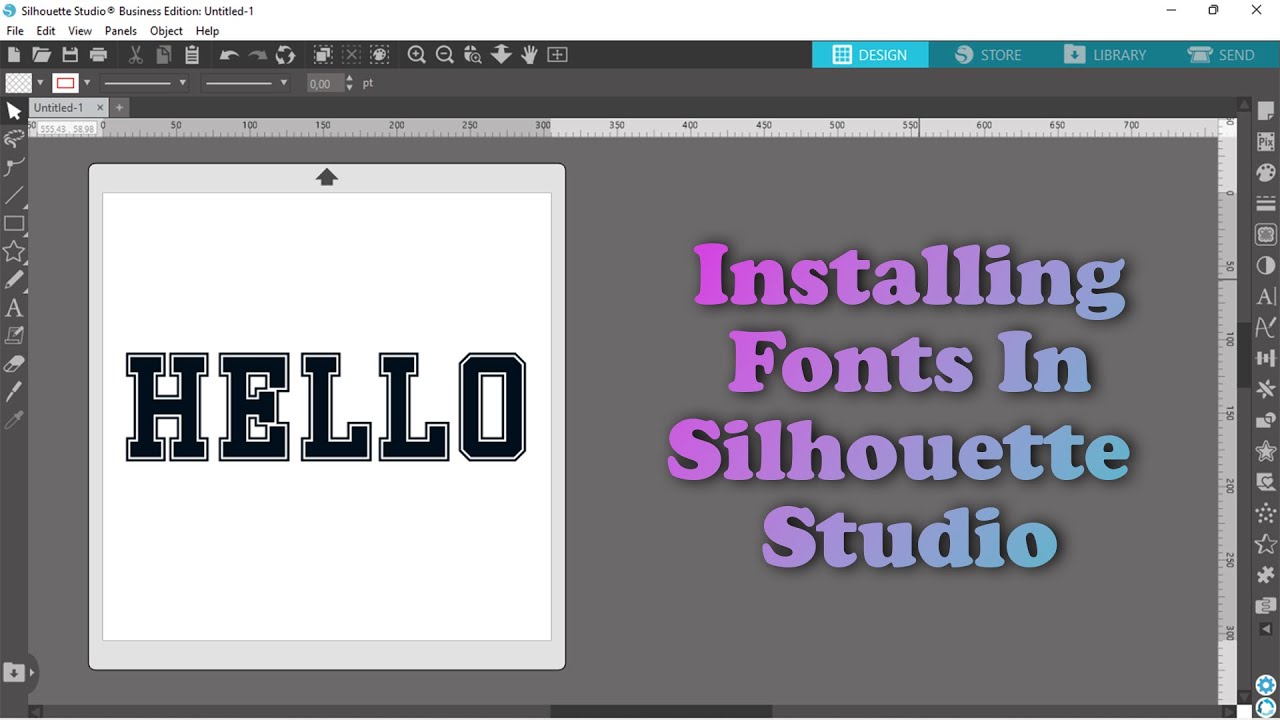The height and width of the screenshot is (720, 1280).
Task: Adjust line thickness with the stepper arrows
Action: (349, 84)
